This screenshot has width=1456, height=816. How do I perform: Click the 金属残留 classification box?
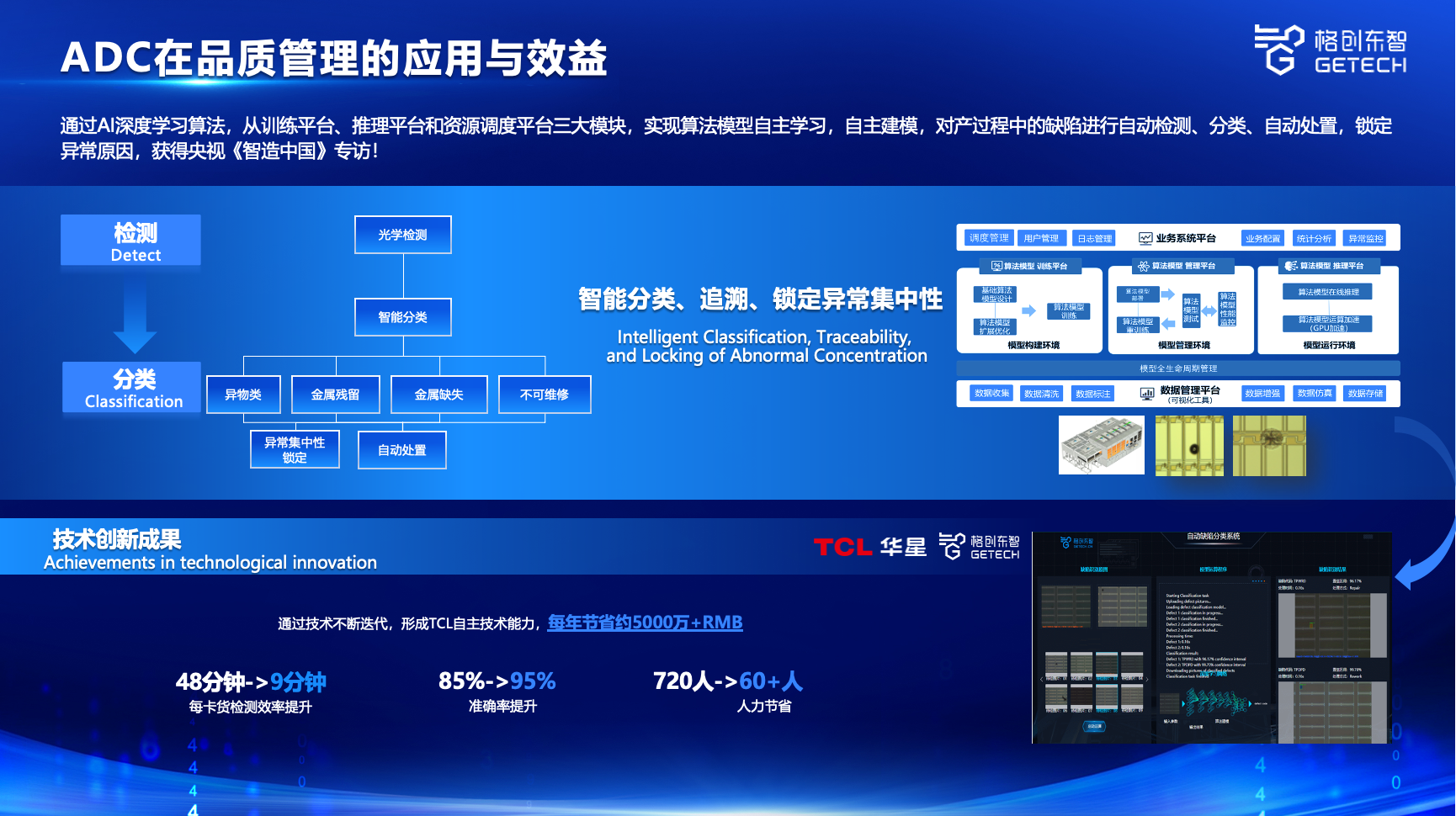(335, 395)
